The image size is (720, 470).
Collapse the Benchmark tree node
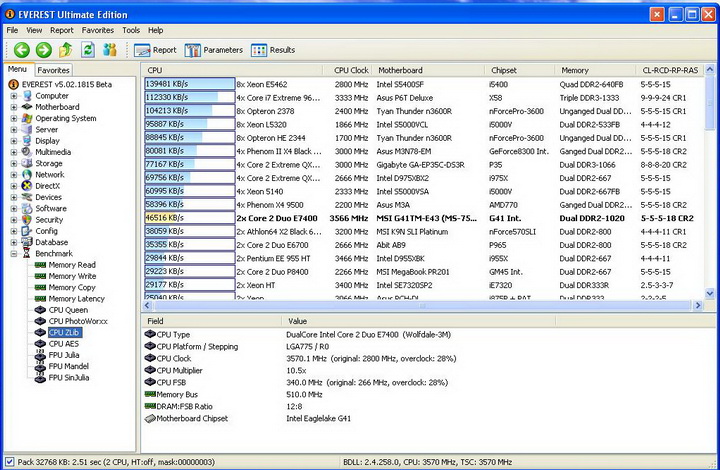(x=14, y=253)
